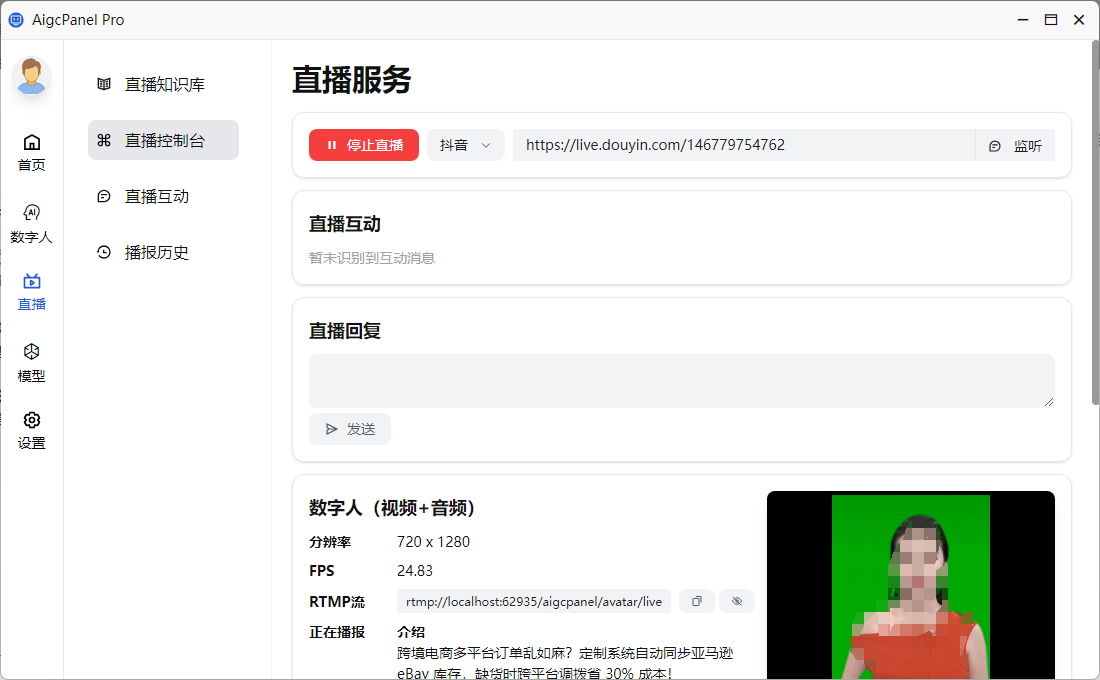Hide the RTMP stream address
The width and height of the screenshot is (1100, 680).
737,601
